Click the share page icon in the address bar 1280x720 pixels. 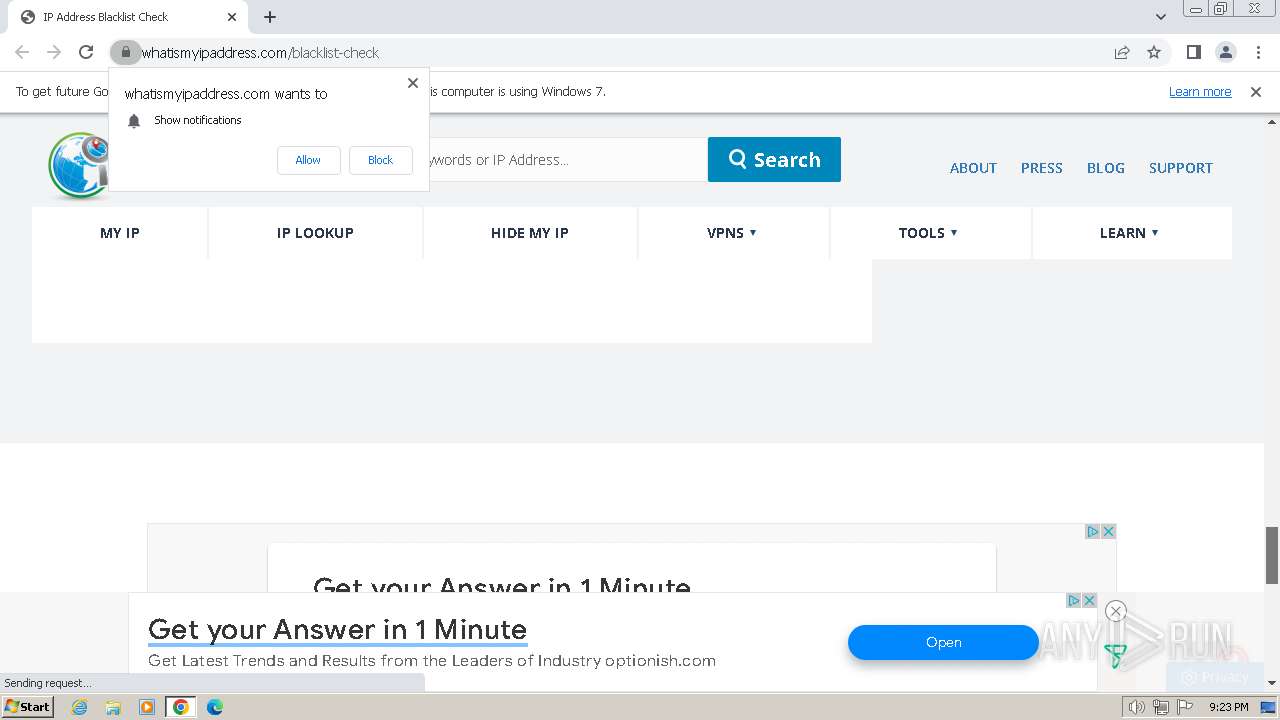coord(1122,52)
